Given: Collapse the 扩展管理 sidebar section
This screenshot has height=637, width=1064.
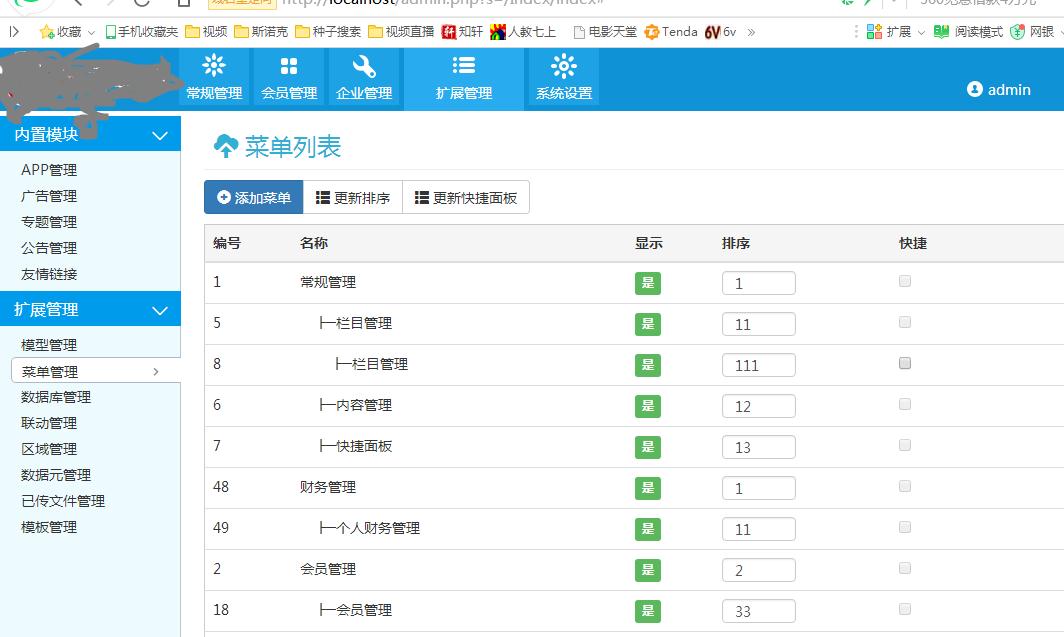Looking at the screenshot, I should point(159,310).
